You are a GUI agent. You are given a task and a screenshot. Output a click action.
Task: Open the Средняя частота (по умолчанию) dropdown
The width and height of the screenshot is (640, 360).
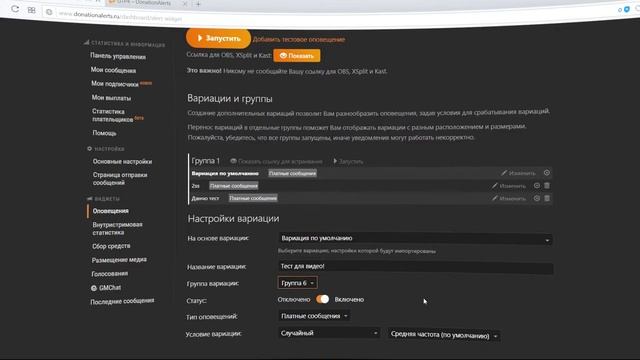point(444,335)
